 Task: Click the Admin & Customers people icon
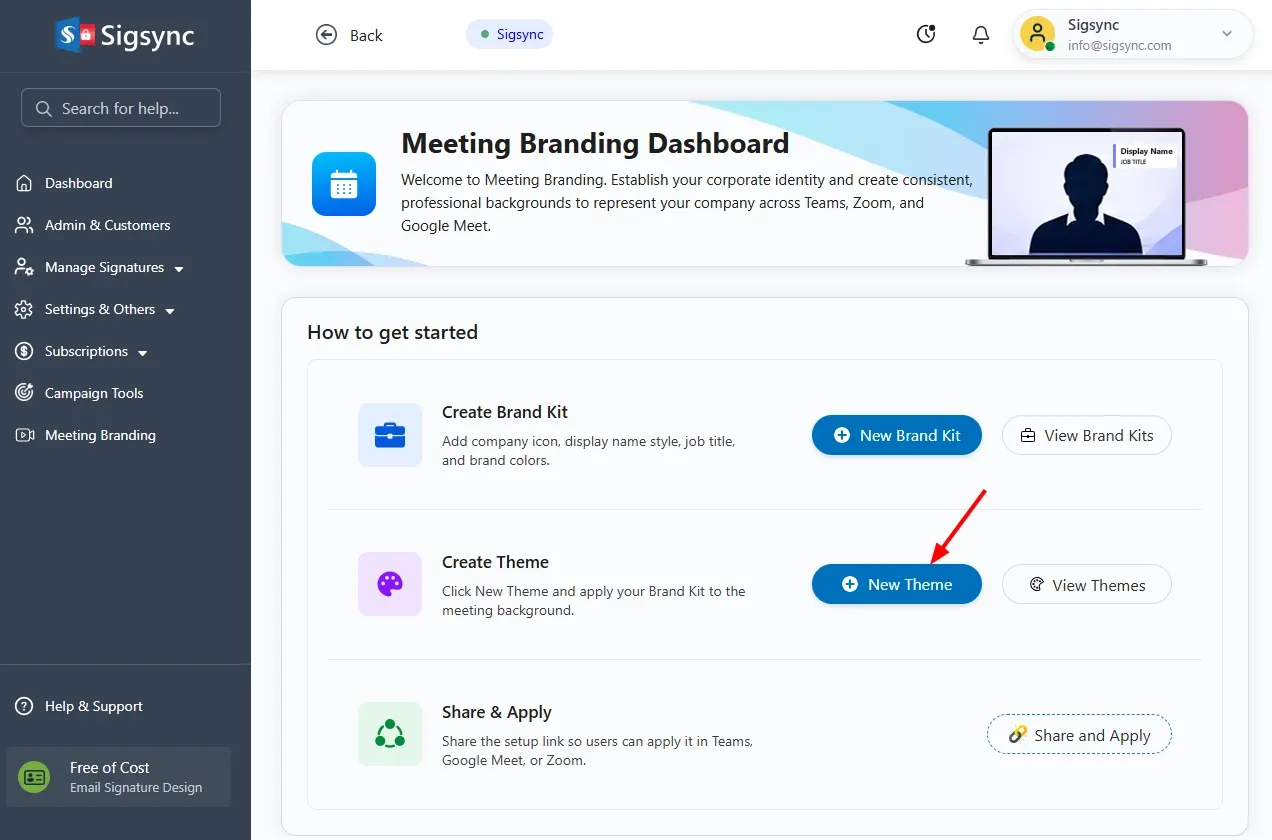point(24,225)
